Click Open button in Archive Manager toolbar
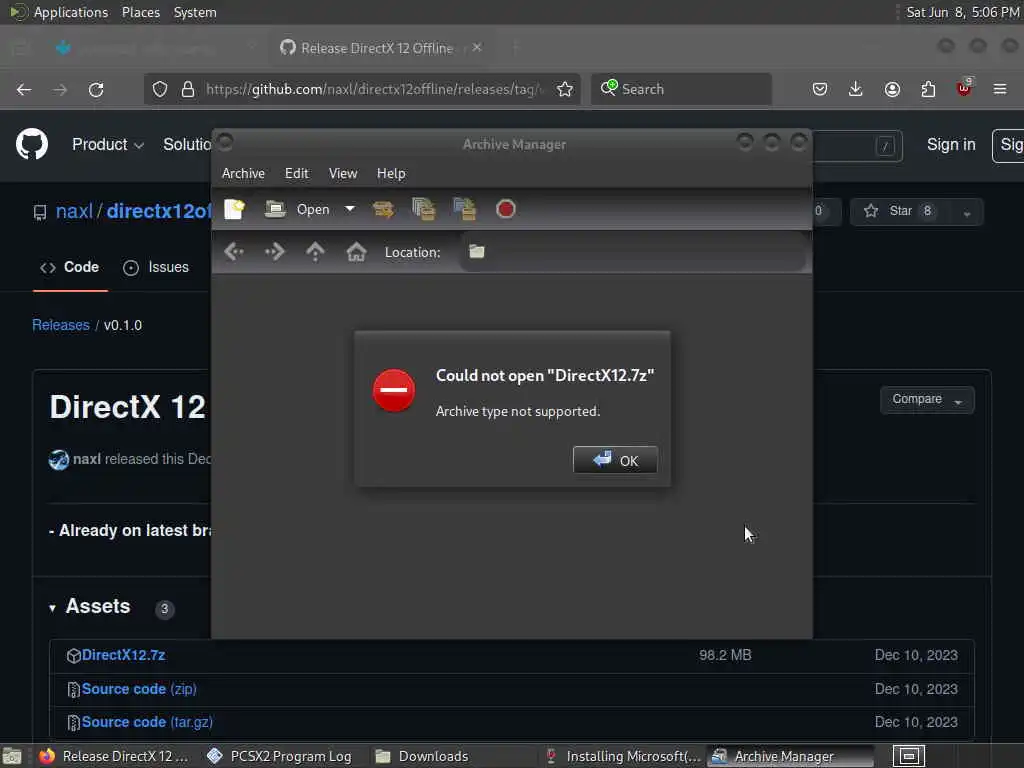This screenshot has height=768, width=1024. click(x=297, y=209)
